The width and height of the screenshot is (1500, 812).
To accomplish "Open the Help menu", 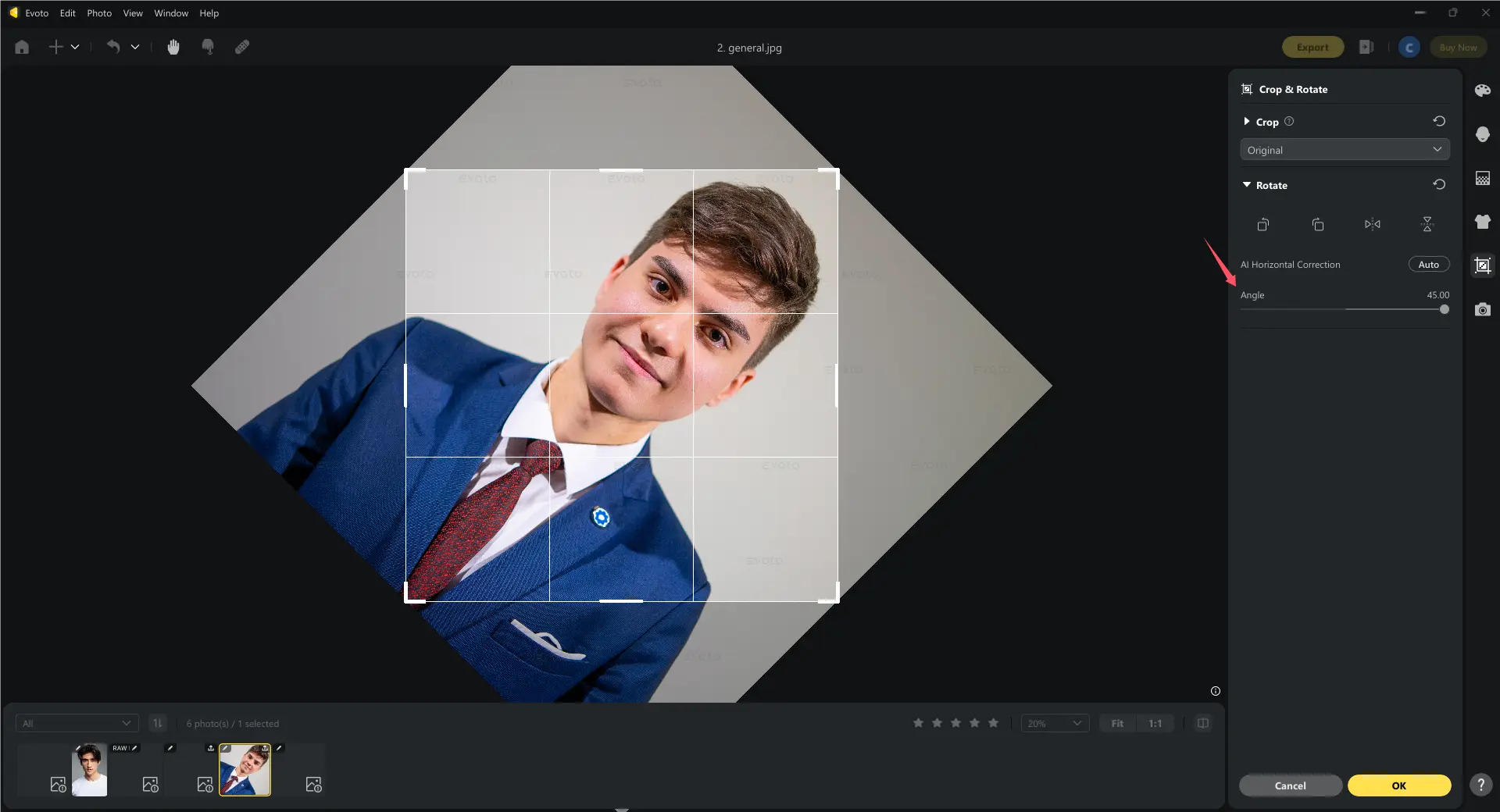I will click(209, 13).
